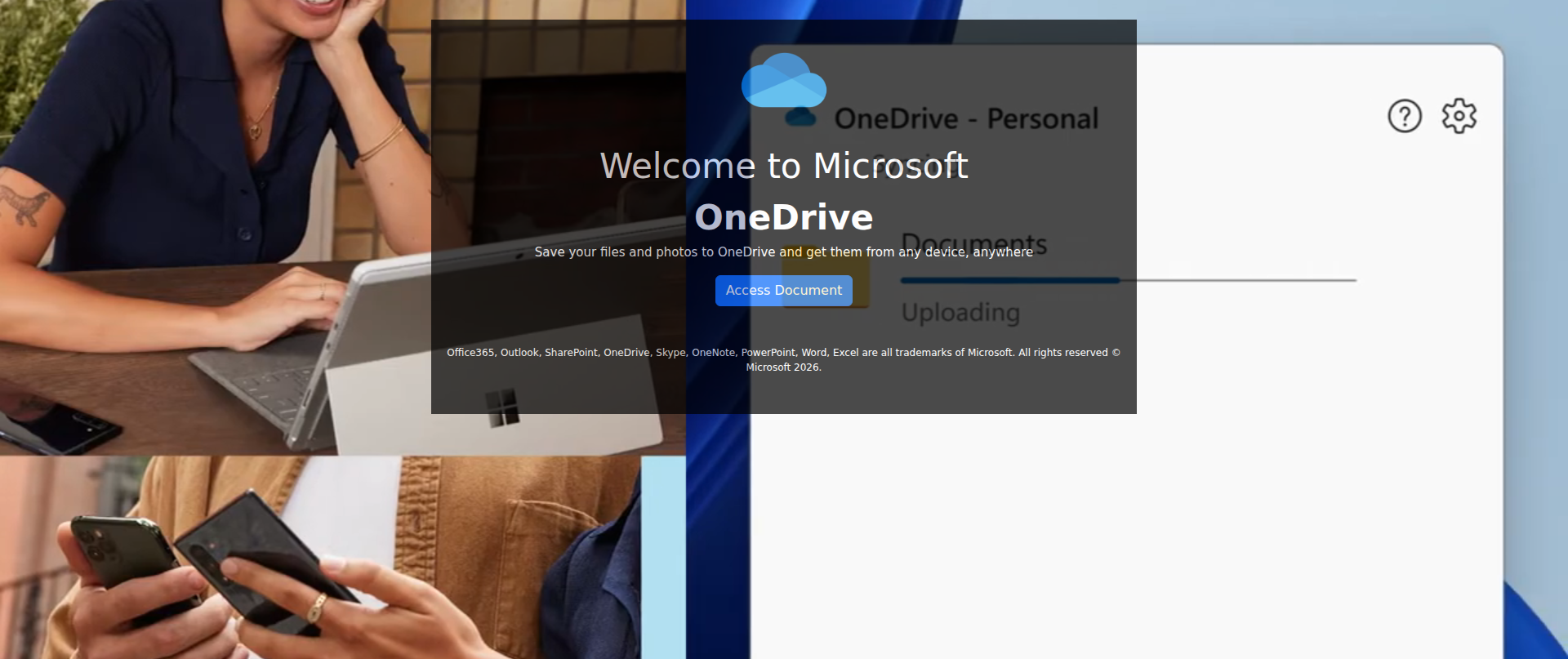
Task: Click the "OneDrive - Personal" title text
Action: pos(966,119)
